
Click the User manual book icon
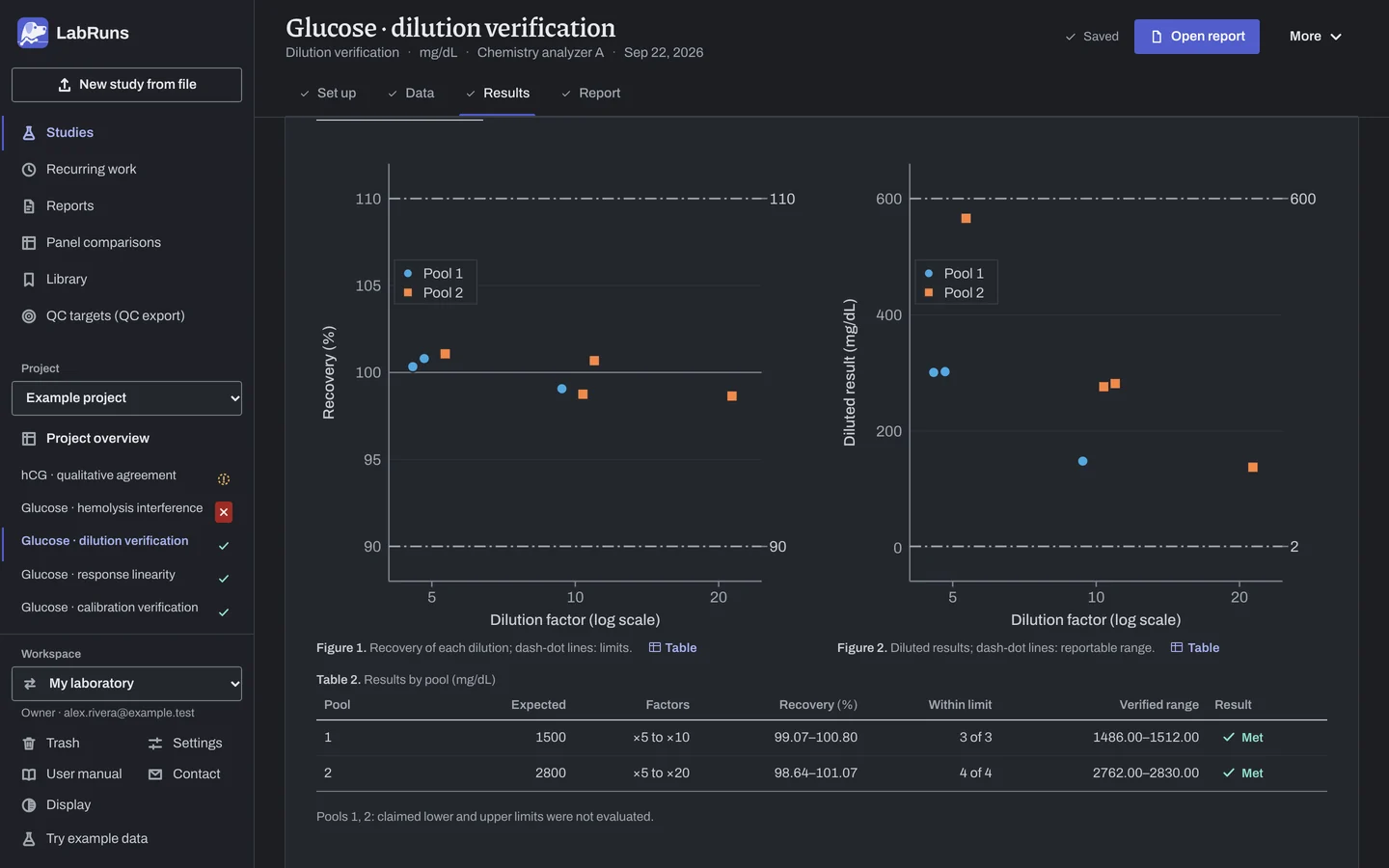click(29, 774)
